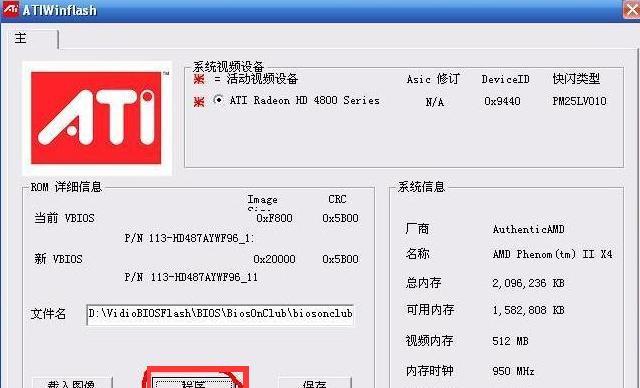This screenshot has width=640, height=388.
Task: Click into the 文件名 path field
Action: (220, 314)
